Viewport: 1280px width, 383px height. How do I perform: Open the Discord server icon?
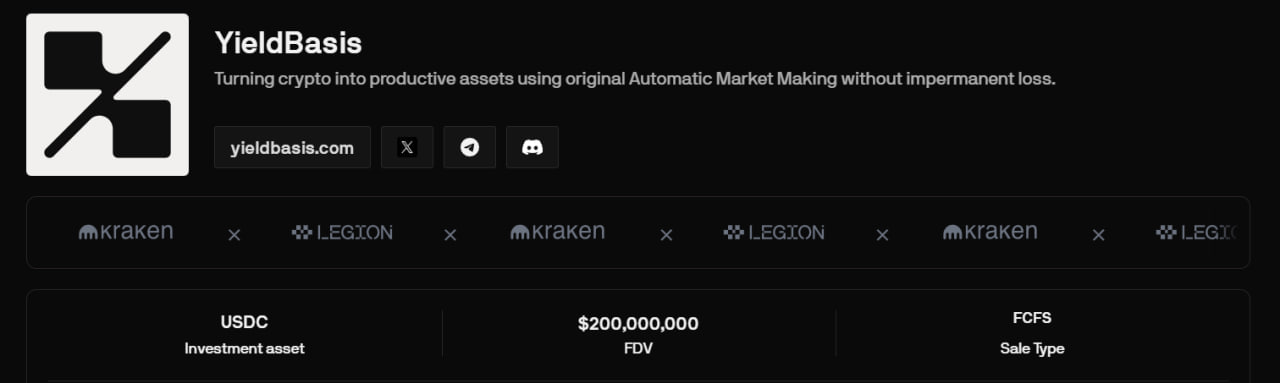point(532,147)
